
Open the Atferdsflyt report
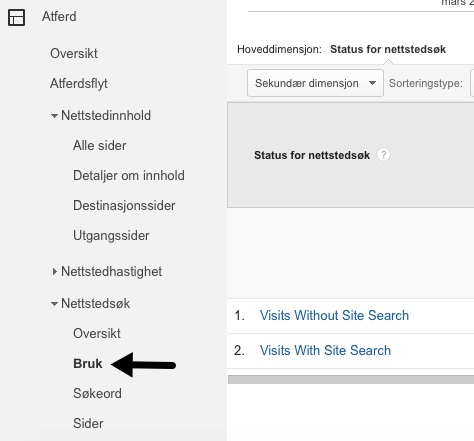click(79, 84)
